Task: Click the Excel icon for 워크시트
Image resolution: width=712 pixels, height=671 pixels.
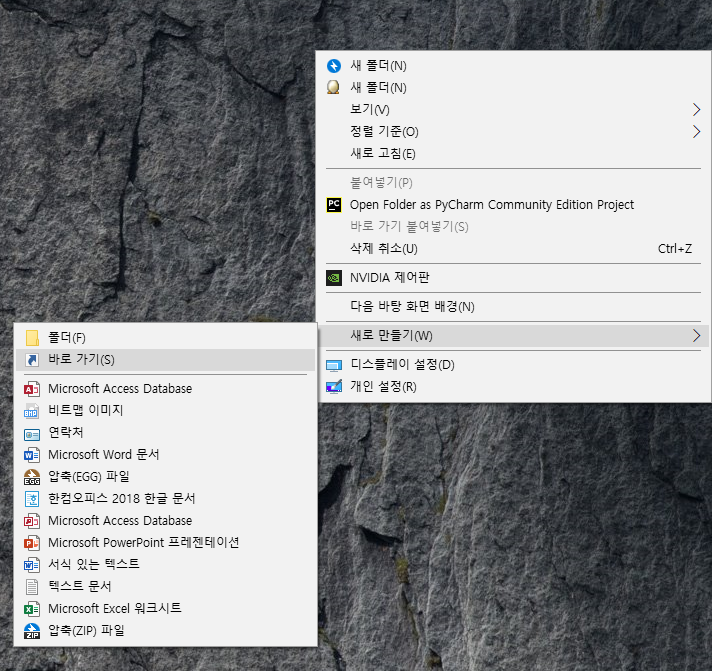Action: point(32,609)
